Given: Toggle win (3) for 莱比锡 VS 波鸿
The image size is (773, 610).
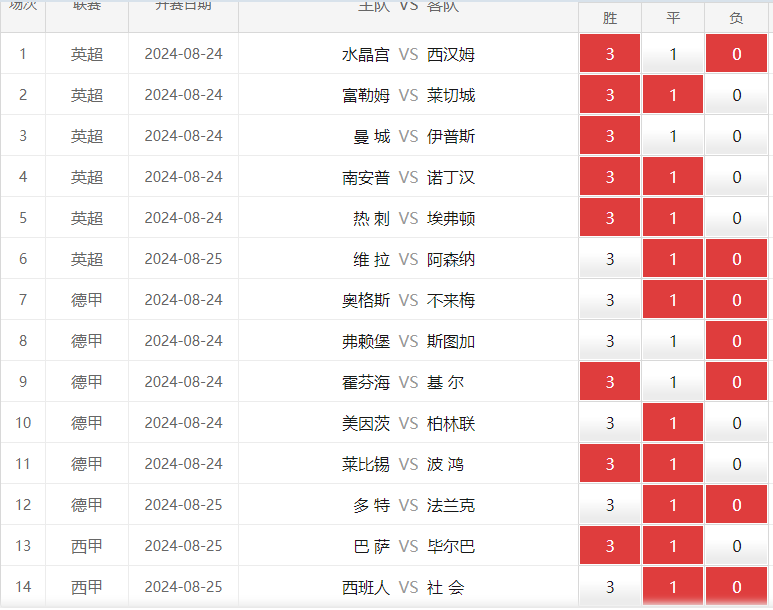Looking at the screenshot, I should 610,463.
